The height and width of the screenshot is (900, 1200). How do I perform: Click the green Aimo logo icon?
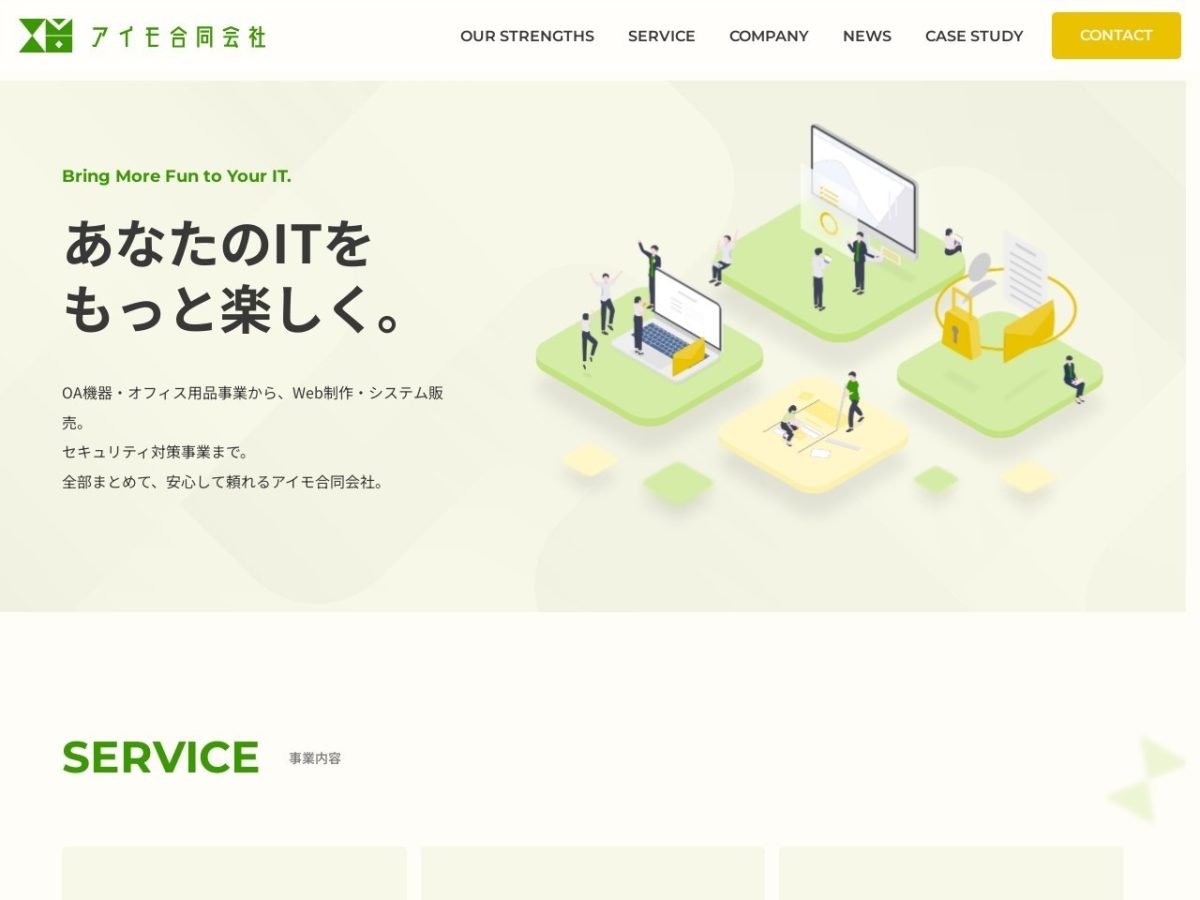tap(46, 36)
